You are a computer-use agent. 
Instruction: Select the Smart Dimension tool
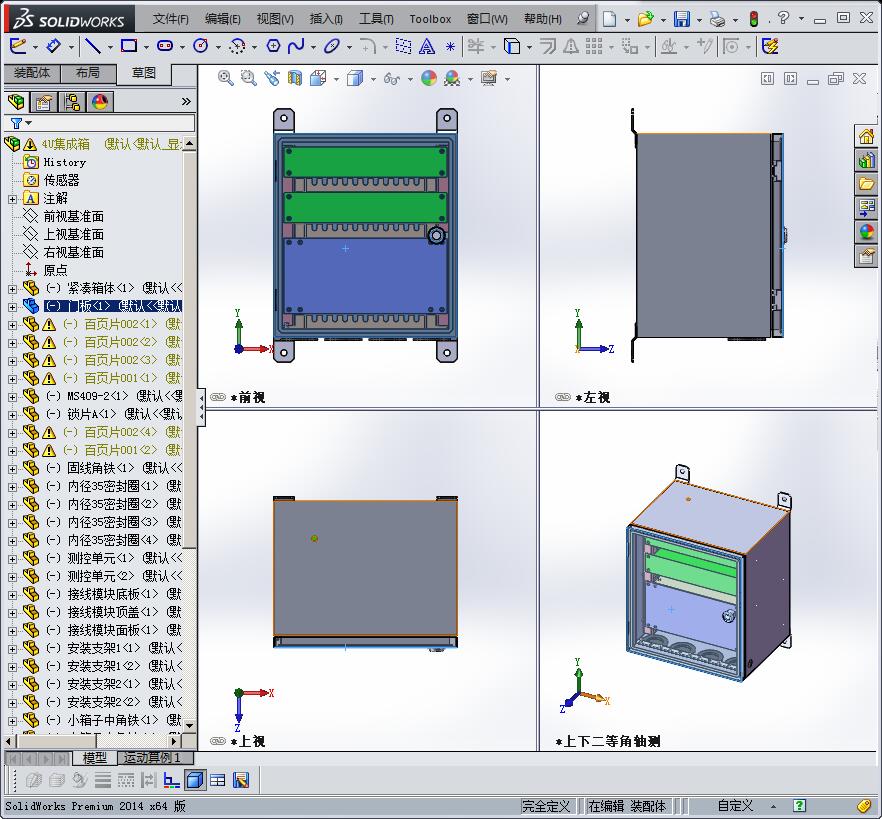(53, 46)
